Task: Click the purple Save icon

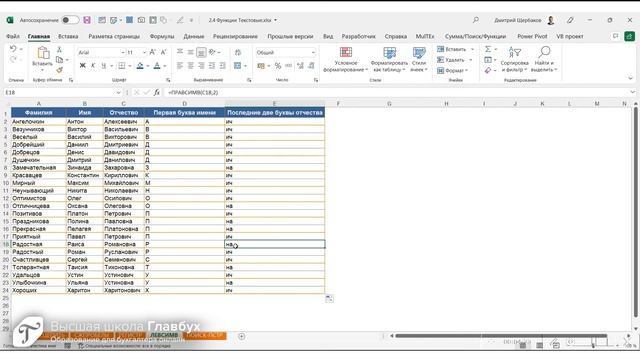Action: (x=87, y=20)
